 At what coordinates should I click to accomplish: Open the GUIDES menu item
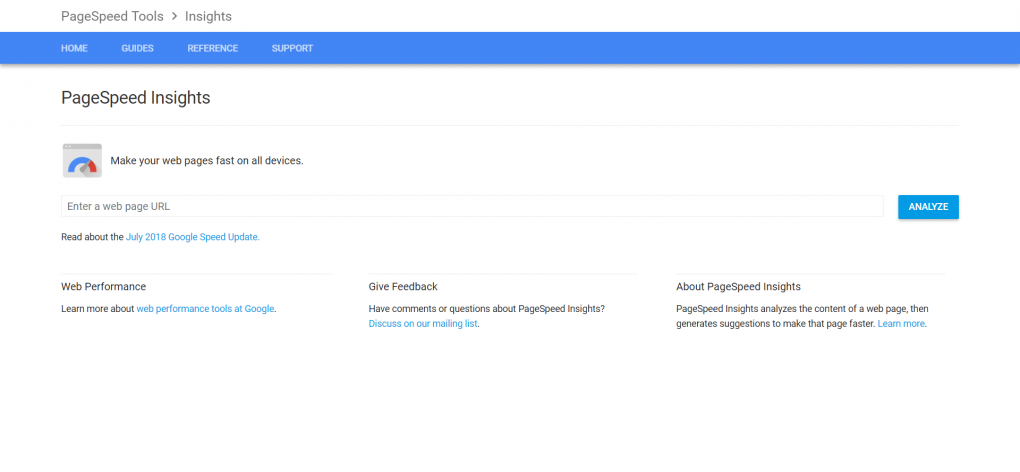pyautogui.click(x=137, y=48)
